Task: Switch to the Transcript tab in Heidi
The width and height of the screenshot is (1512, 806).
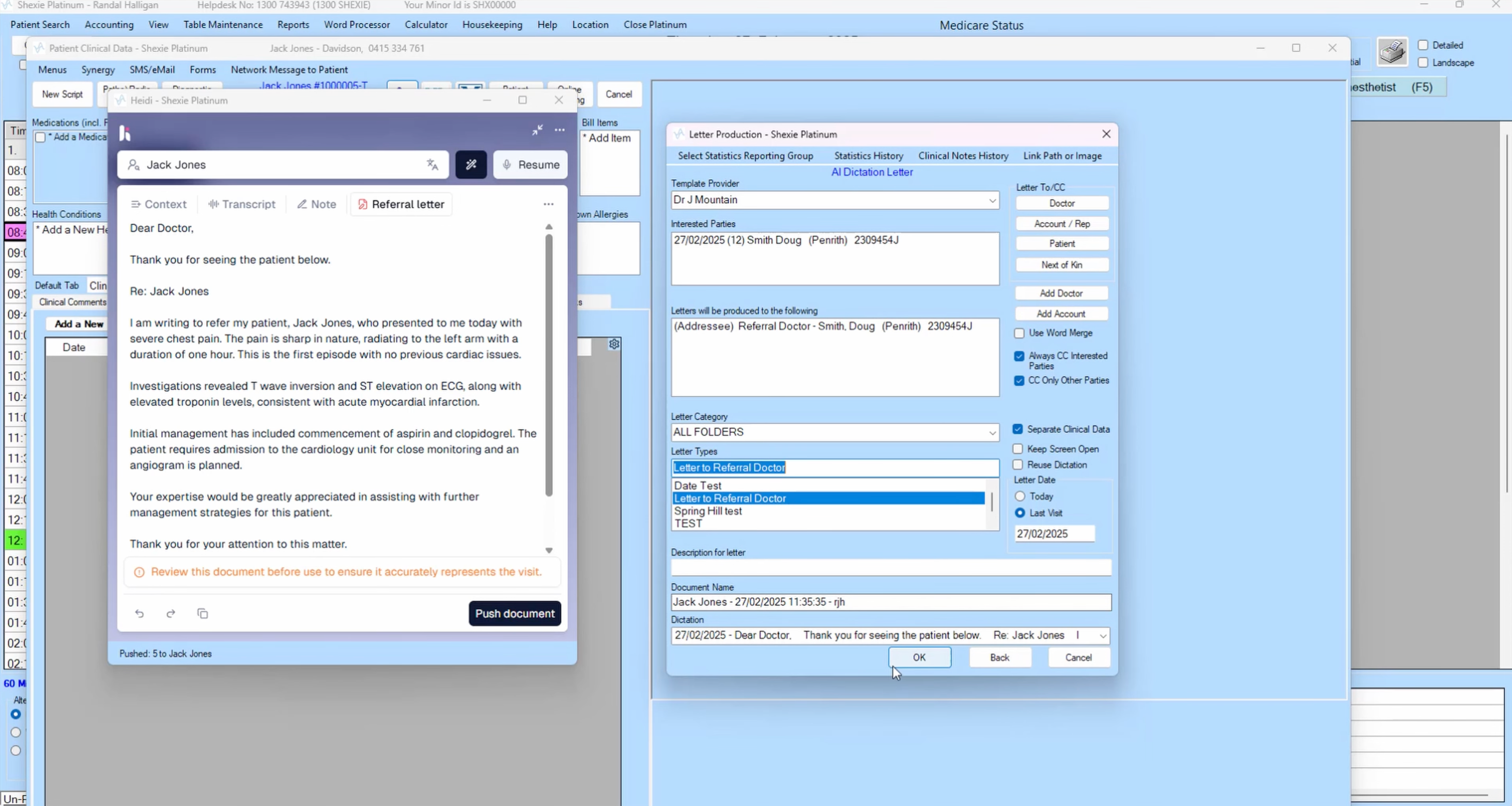Action: click(242, 204)
